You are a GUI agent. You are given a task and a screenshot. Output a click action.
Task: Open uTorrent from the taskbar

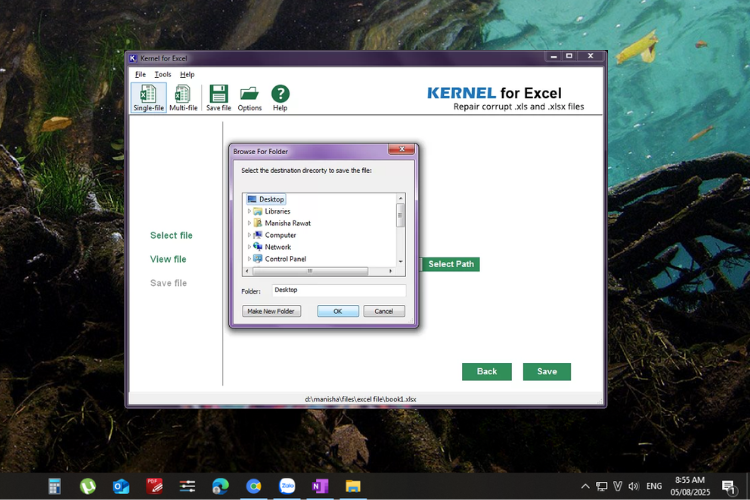(88, 487)
